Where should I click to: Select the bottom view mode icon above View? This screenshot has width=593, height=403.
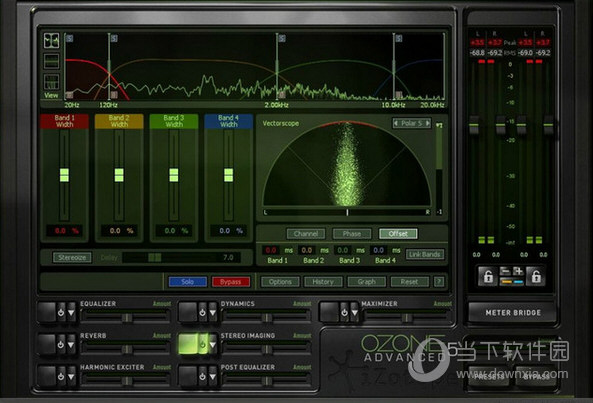pos(51,82)
